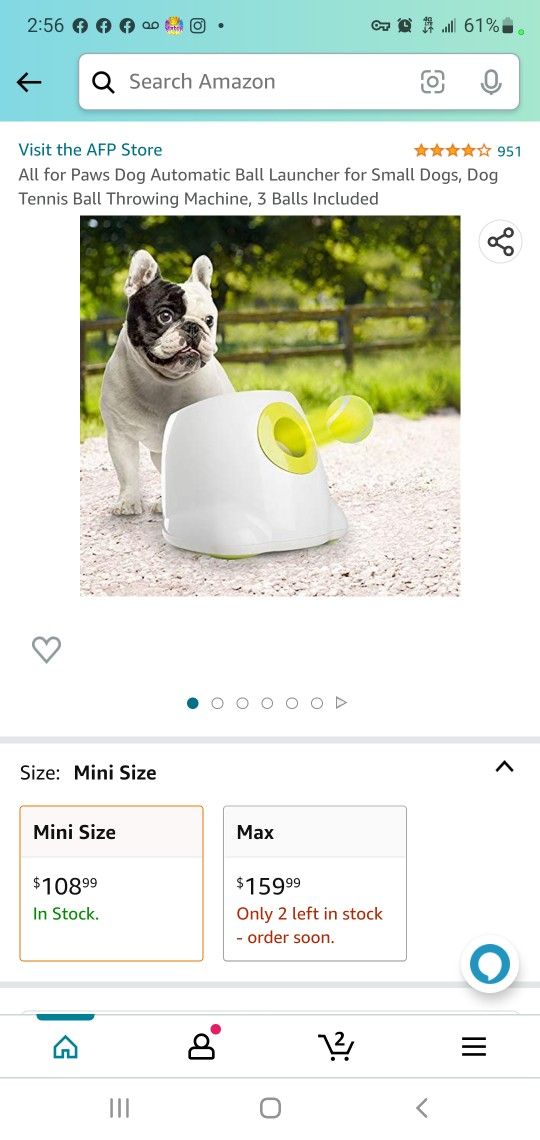Image resolution: width=540 pixels, height=1140 pixels.
Task: Visit the AFP Store link
Action: (90, 150)
